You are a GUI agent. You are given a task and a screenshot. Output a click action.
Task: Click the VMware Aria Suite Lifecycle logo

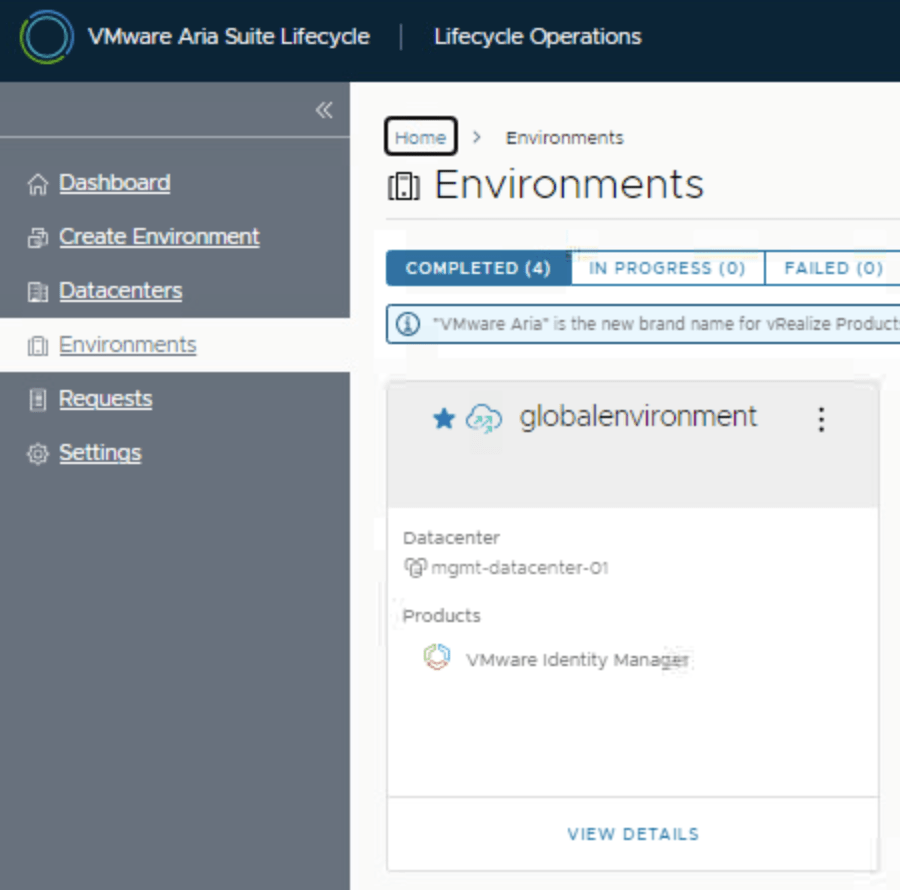click(x=46, y=38)
